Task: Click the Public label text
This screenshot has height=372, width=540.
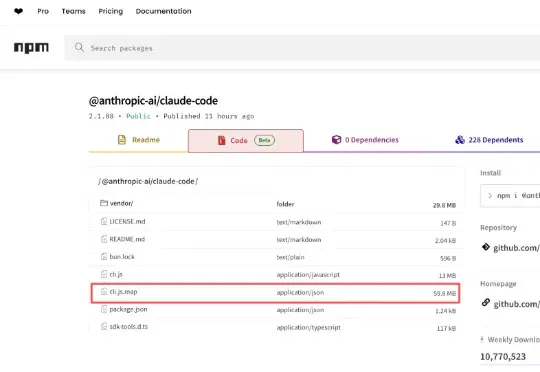Action: (138, 116)
